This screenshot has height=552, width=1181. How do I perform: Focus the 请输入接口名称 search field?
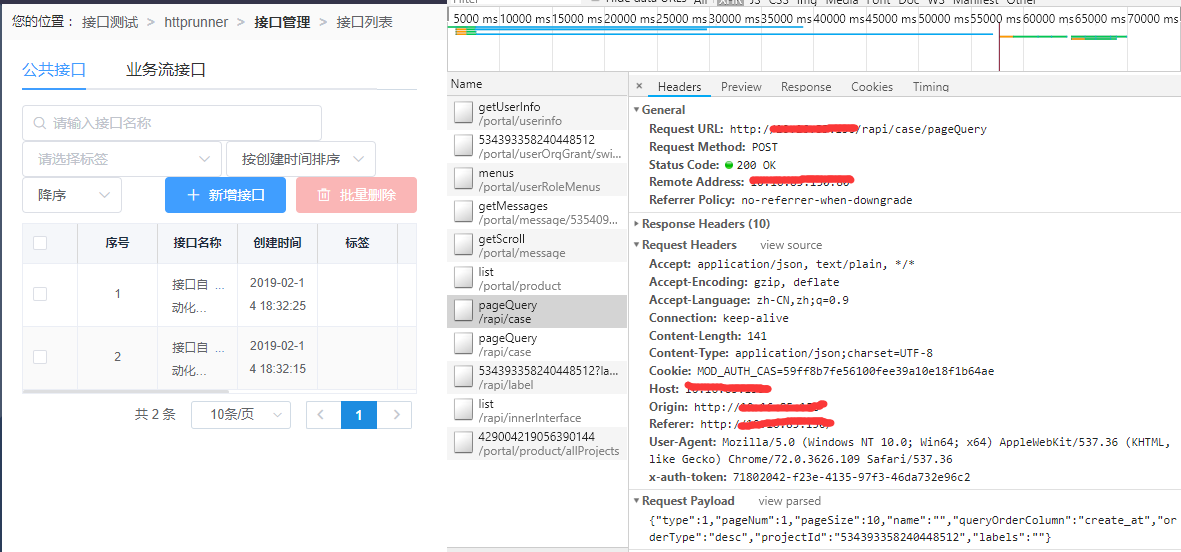tap(172, 123)
